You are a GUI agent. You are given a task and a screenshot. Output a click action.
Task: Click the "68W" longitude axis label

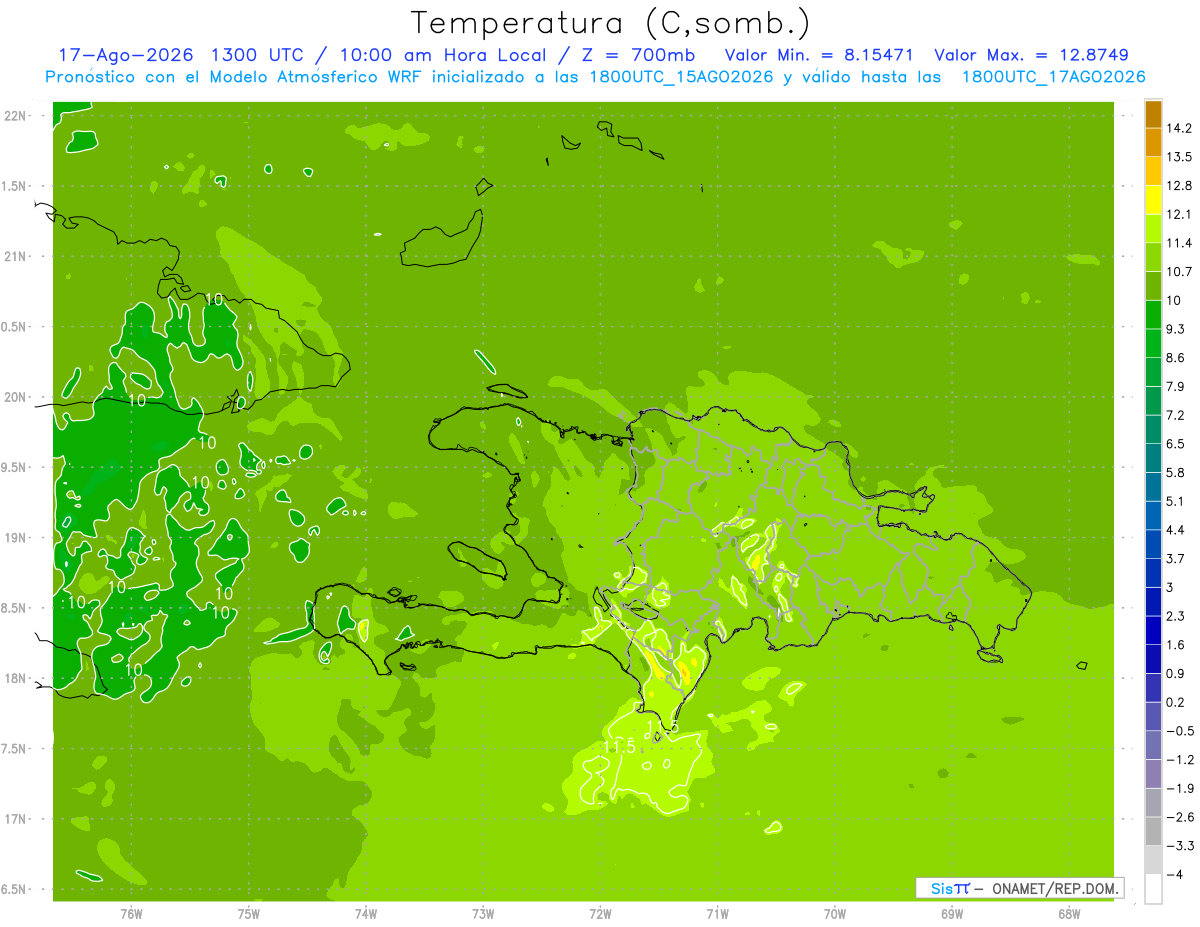coord(1069,913)
